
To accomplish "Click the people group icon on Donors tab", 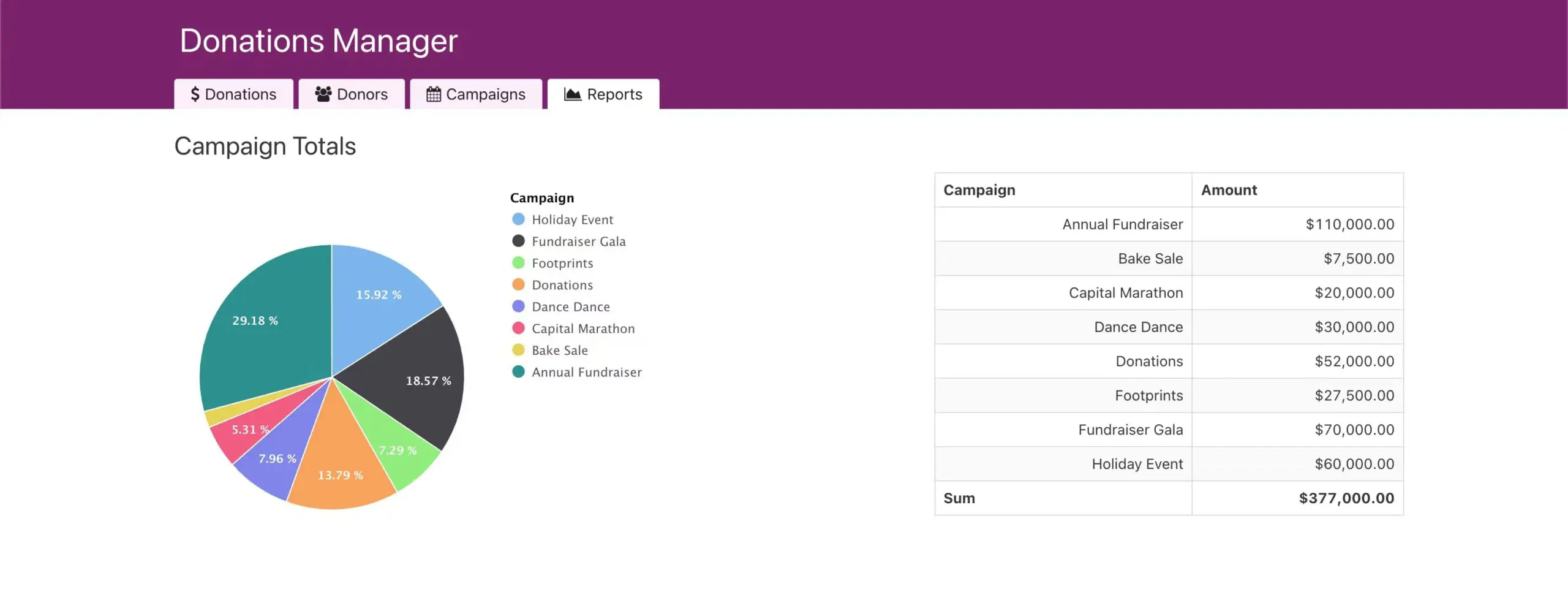I will tap(323, 94).
